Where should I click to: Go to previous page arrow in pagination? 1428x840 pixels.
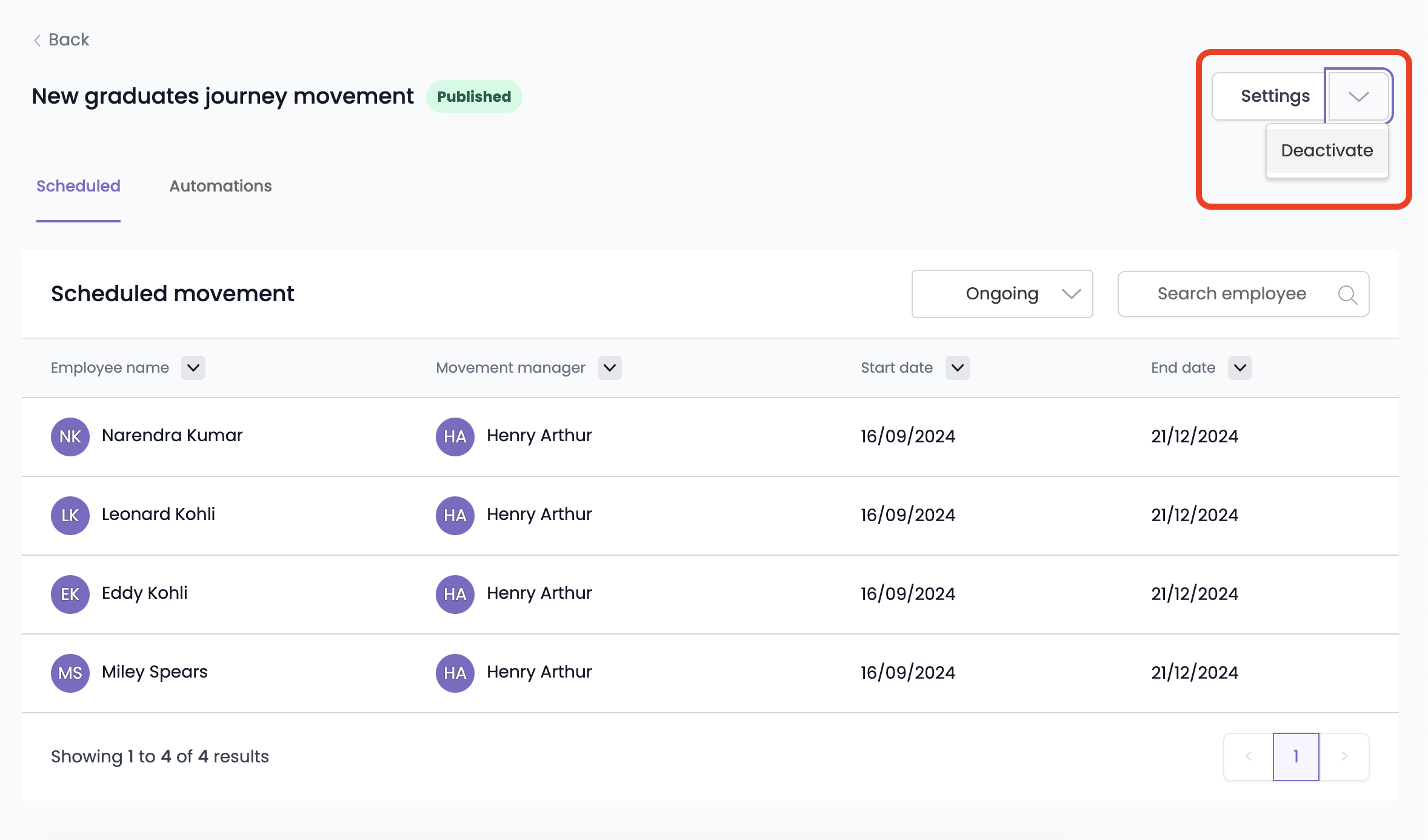1249,756
